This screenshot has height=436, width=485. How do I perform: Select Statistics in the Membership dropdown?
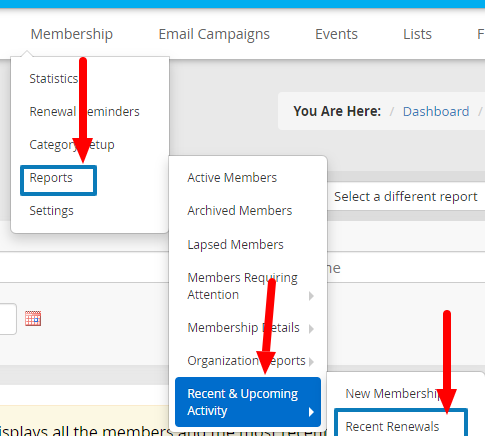point(54,79)
